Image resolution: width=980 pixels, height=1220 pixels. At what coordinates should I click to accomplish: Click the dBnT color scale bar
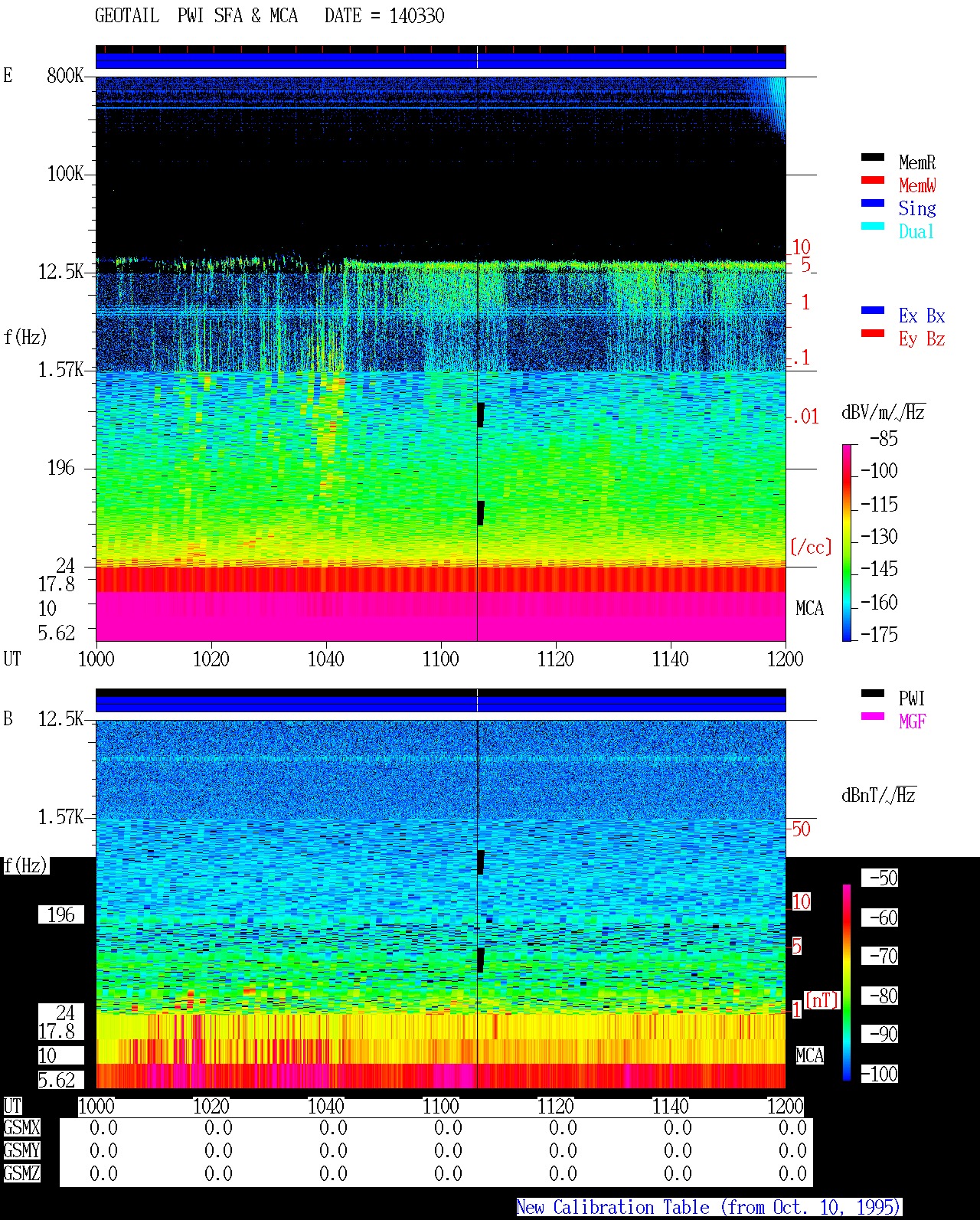click(847, 983)
